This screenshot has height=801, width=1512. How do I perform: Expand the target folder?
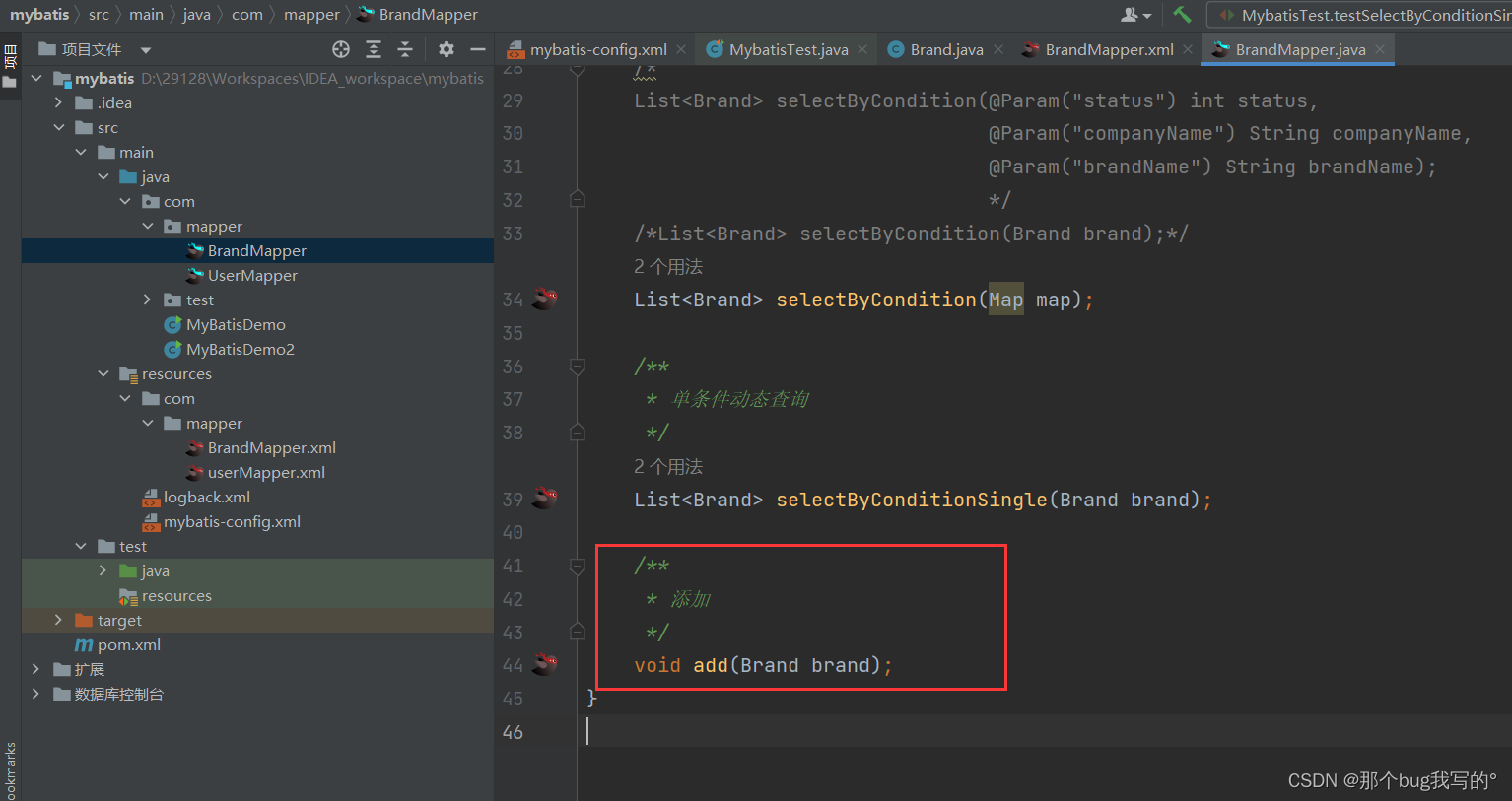[x=58, y=620]
